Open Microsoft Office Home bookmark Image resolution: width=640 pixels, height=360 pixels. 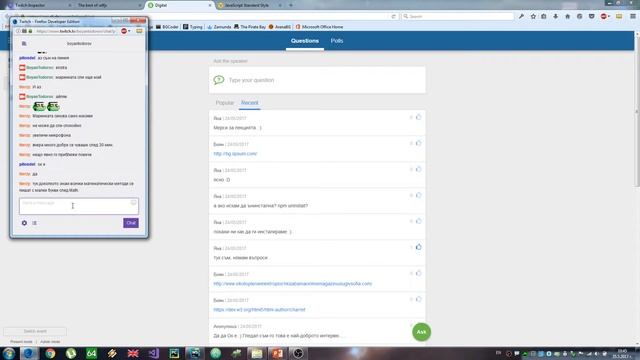319,27
